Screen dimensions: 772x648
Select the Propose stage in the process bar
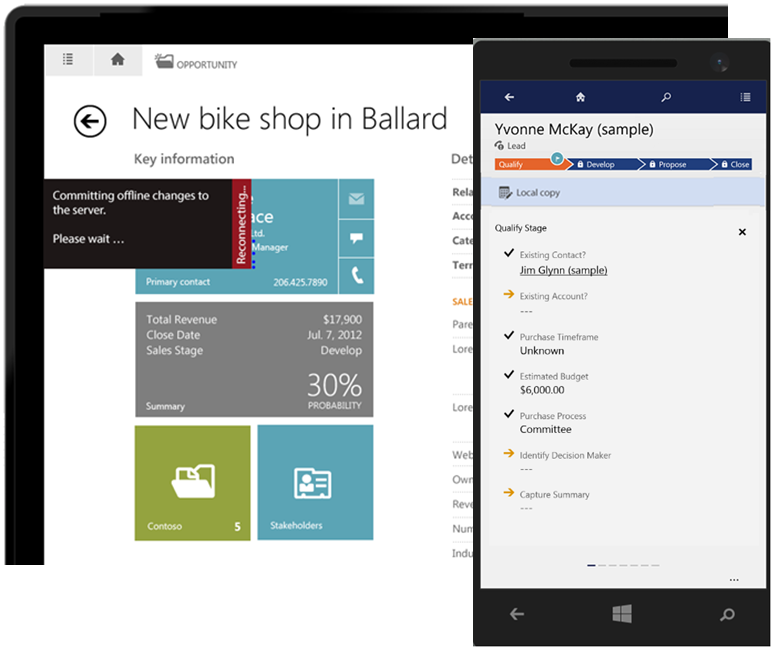[668, 164]
